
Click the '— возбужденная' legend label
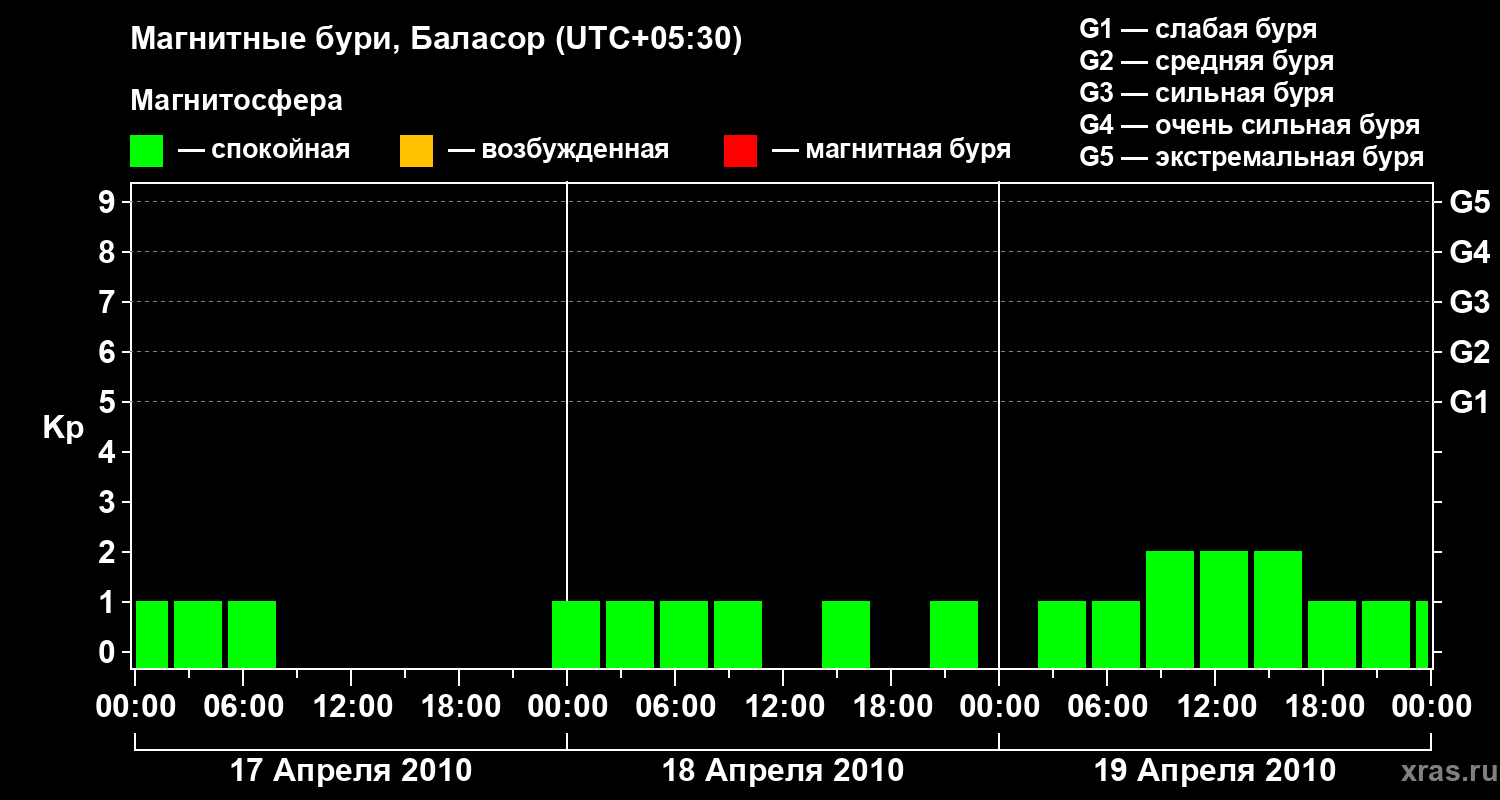[x=558, y=151]
